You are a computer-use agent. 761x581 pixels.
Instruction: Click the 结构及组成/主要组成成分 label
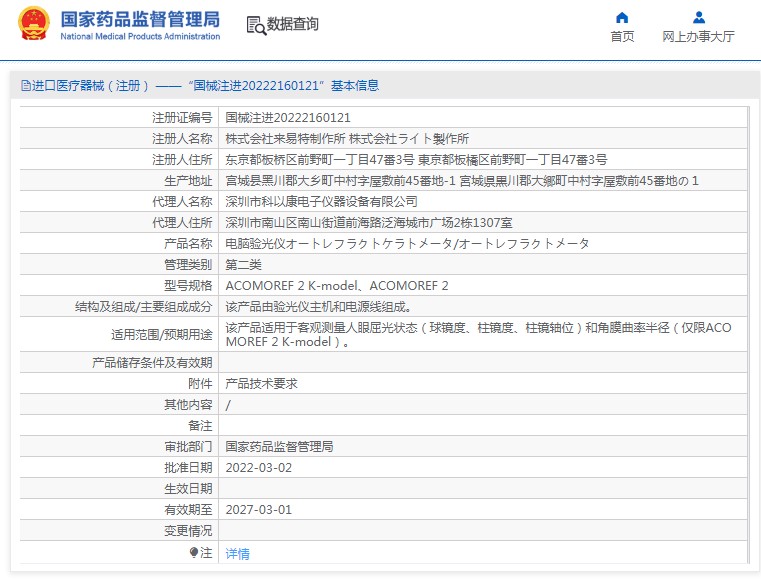(144, 307)
